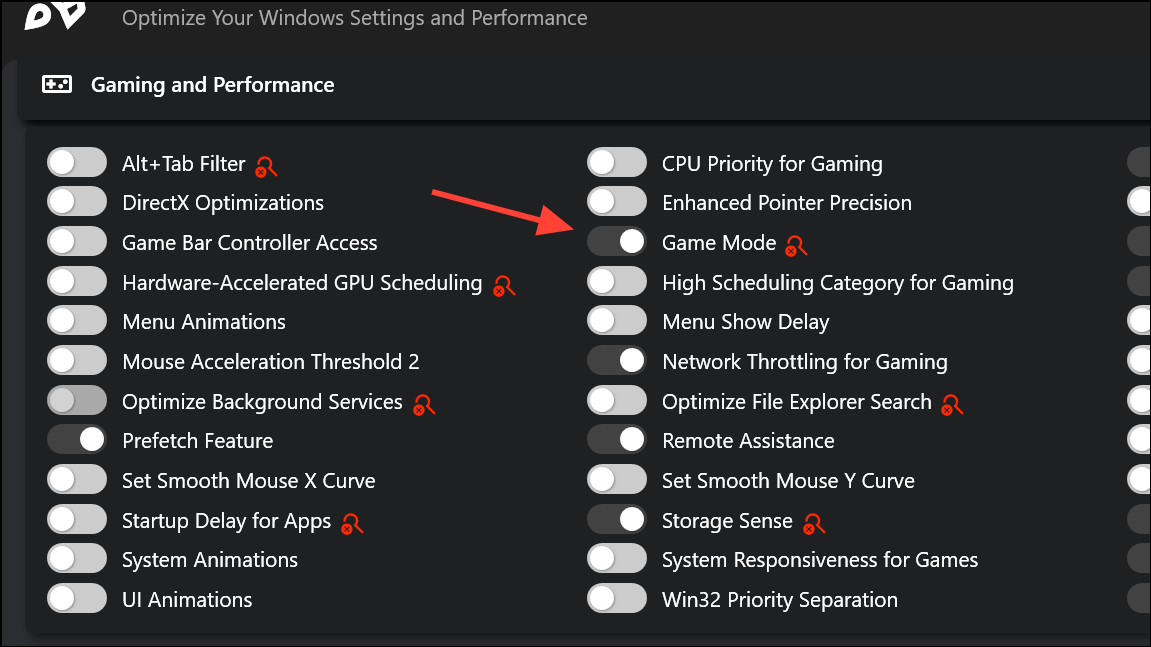
Task: Click the warning icon beside Alt+Tab Filter
Action: coord(266,167)
